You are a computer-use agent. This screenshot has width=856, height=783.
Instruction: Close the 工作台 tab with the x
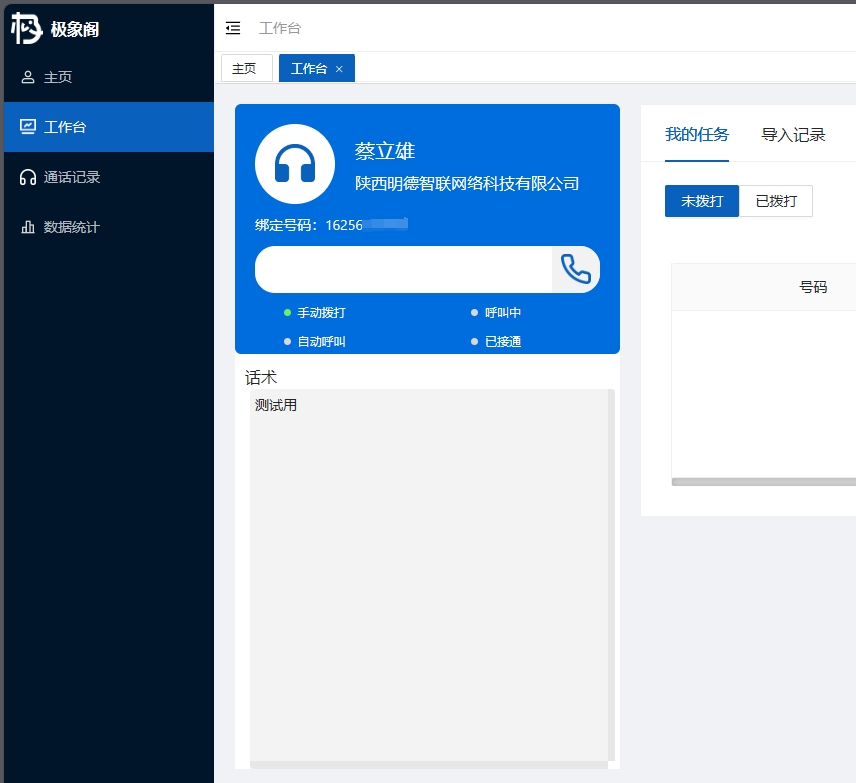[x=339, y=69]
